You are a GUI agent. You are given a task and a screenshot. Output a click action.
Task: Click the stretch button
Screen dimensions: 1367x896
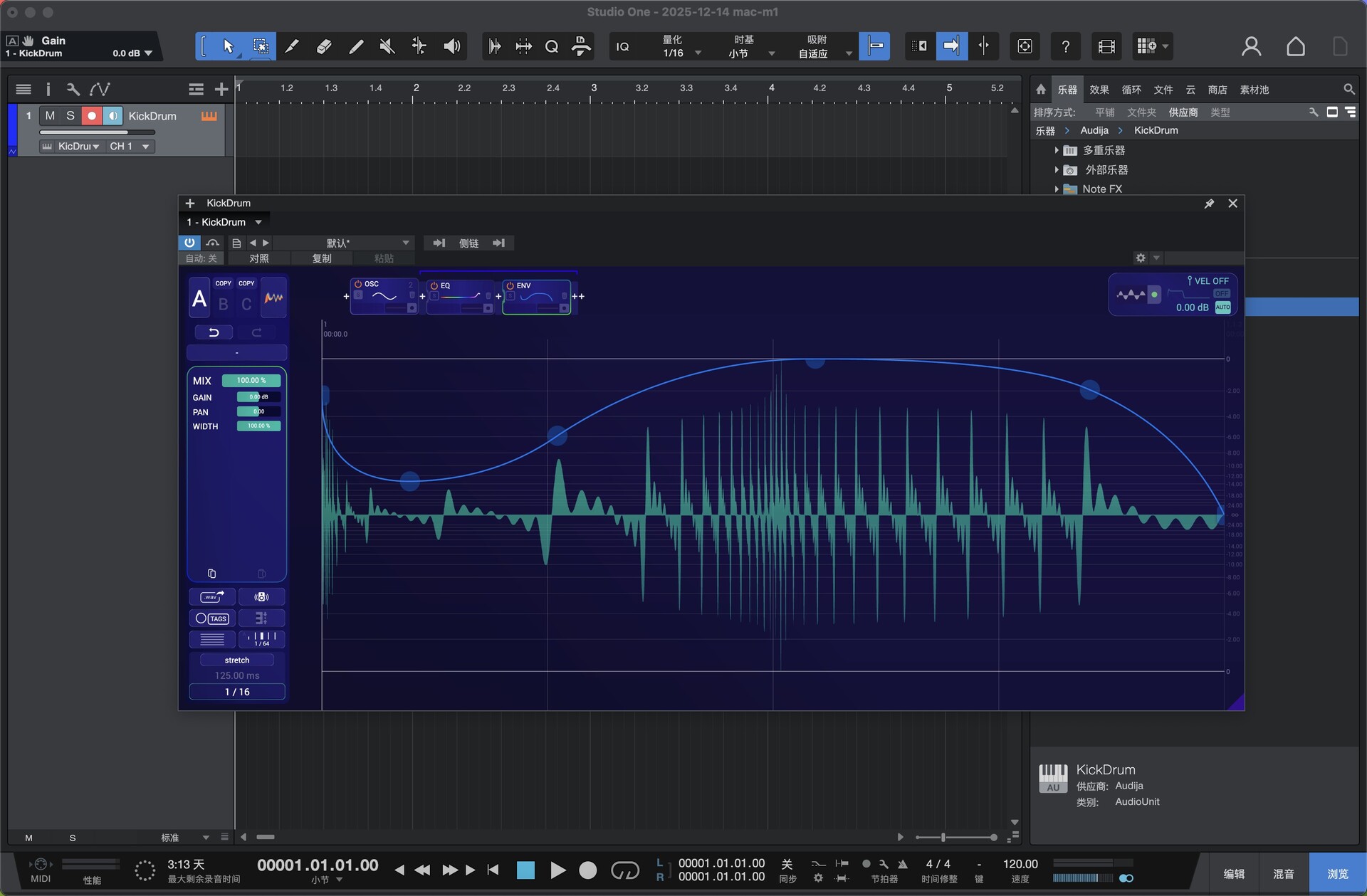click(x=236, y=660)
